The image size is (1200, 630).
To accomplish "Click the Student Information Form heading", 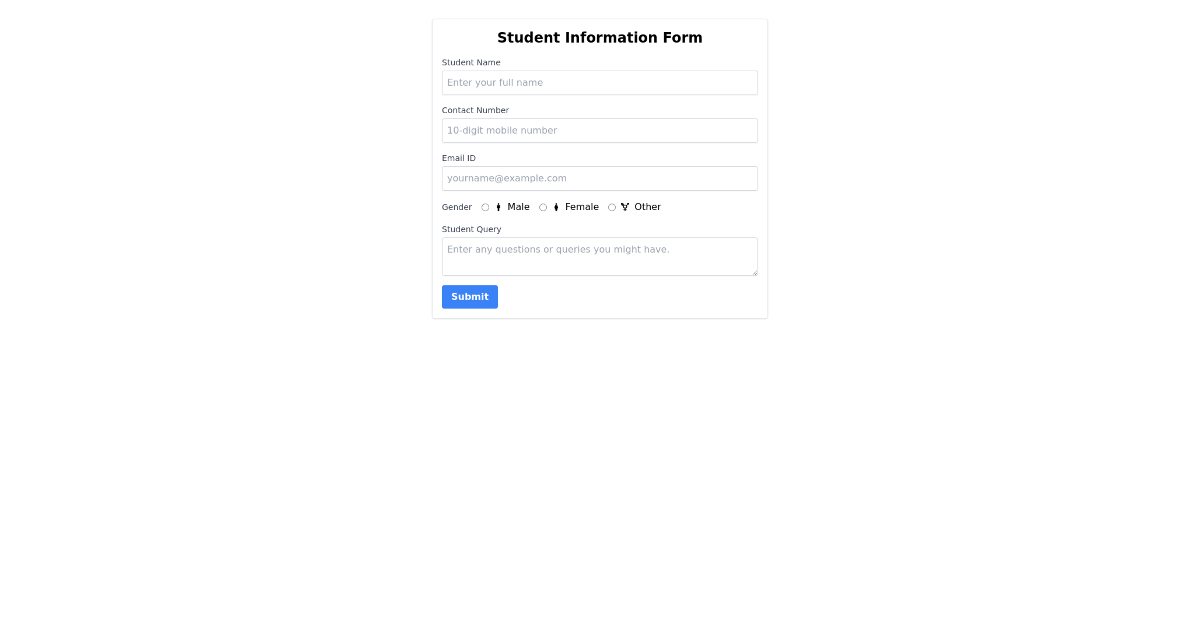I will [x=599, y=37].
